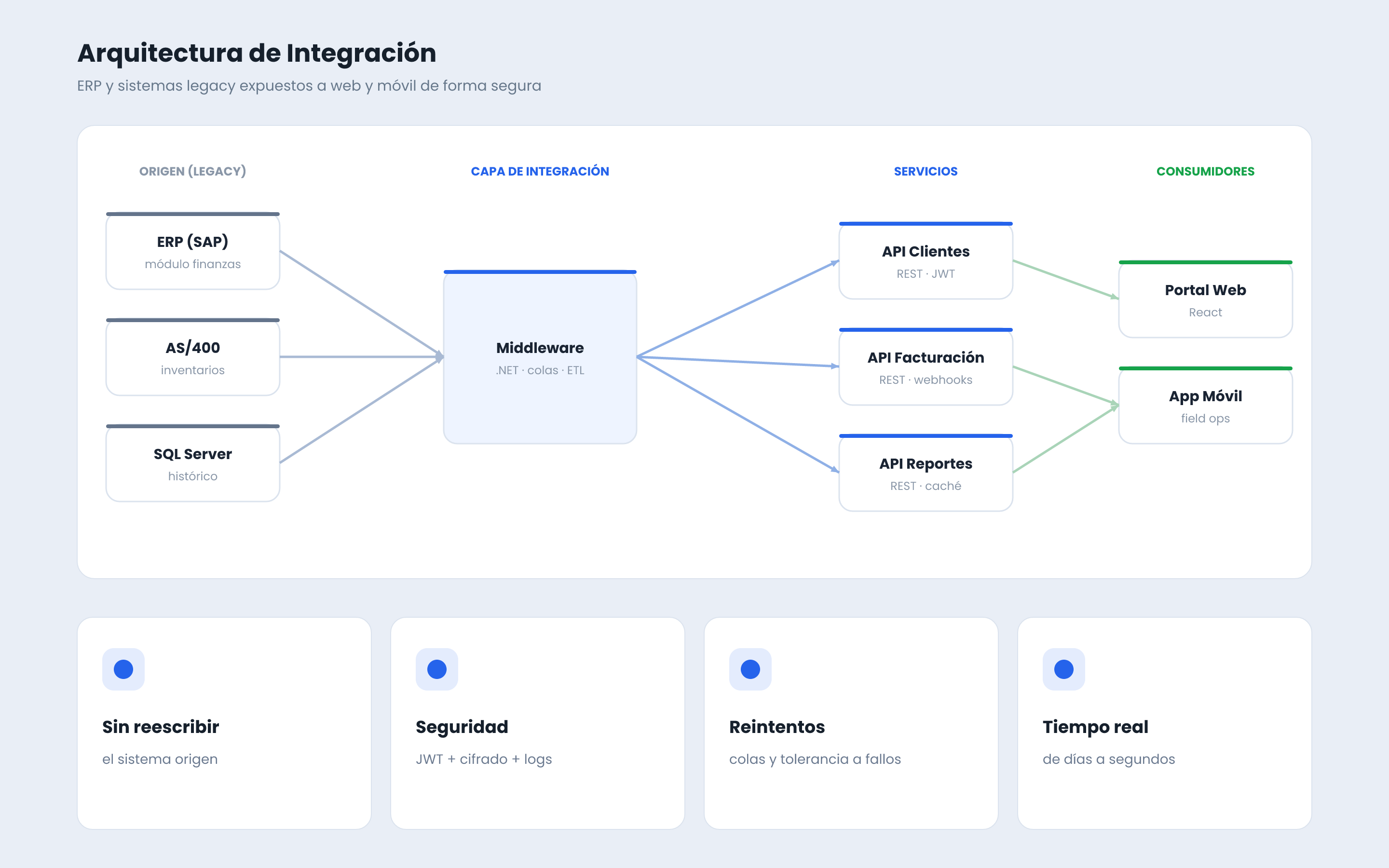This screenshot has width=1389, height=868.
Task: Click the Sin reescribir card title
Action: click(x=161, y=727)
